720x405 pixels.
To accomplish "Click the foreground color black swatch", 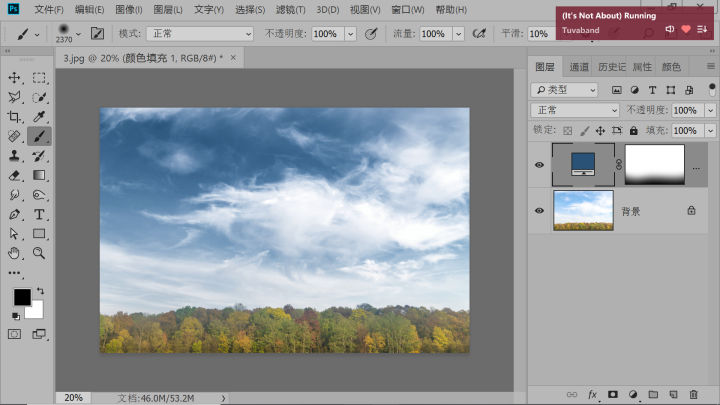I will pos(22,297).
